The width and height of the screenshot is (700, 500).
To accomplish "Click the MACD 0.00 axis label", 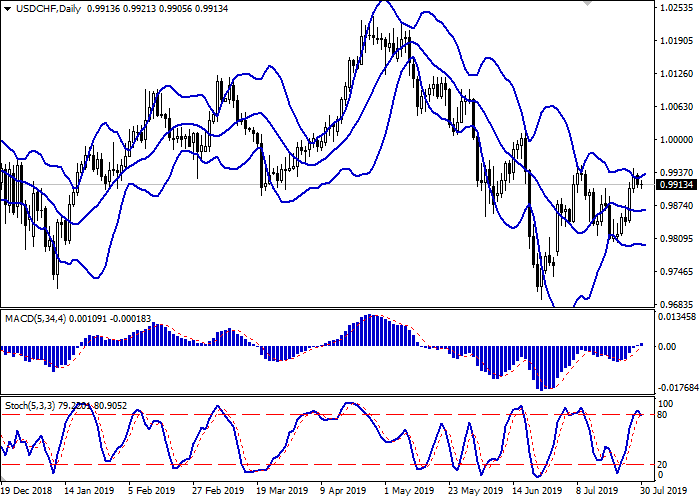I will tap(663, 347).
